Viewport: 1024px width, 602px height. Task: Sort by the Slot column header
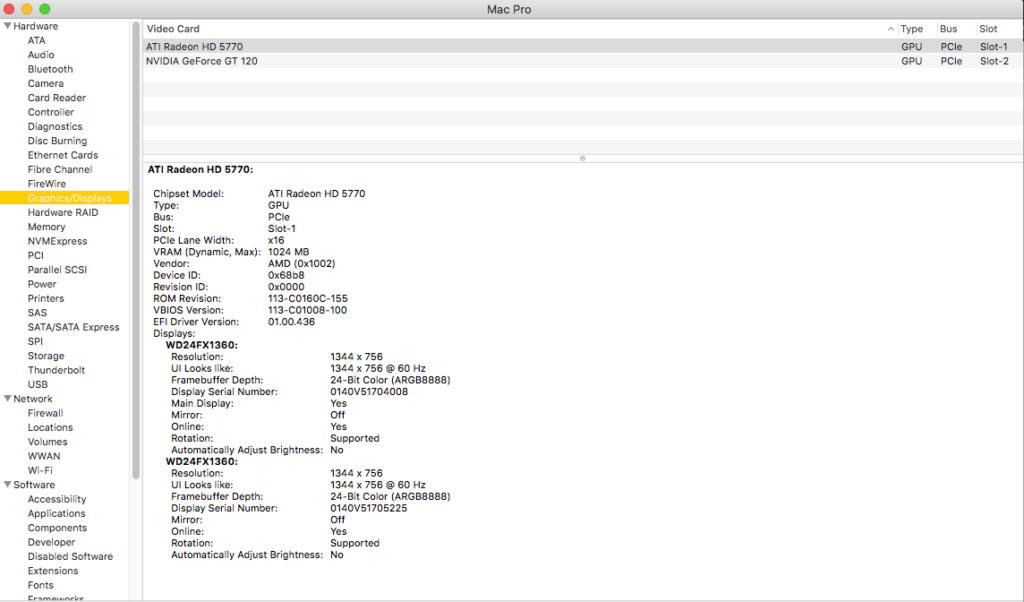(988, 29)
